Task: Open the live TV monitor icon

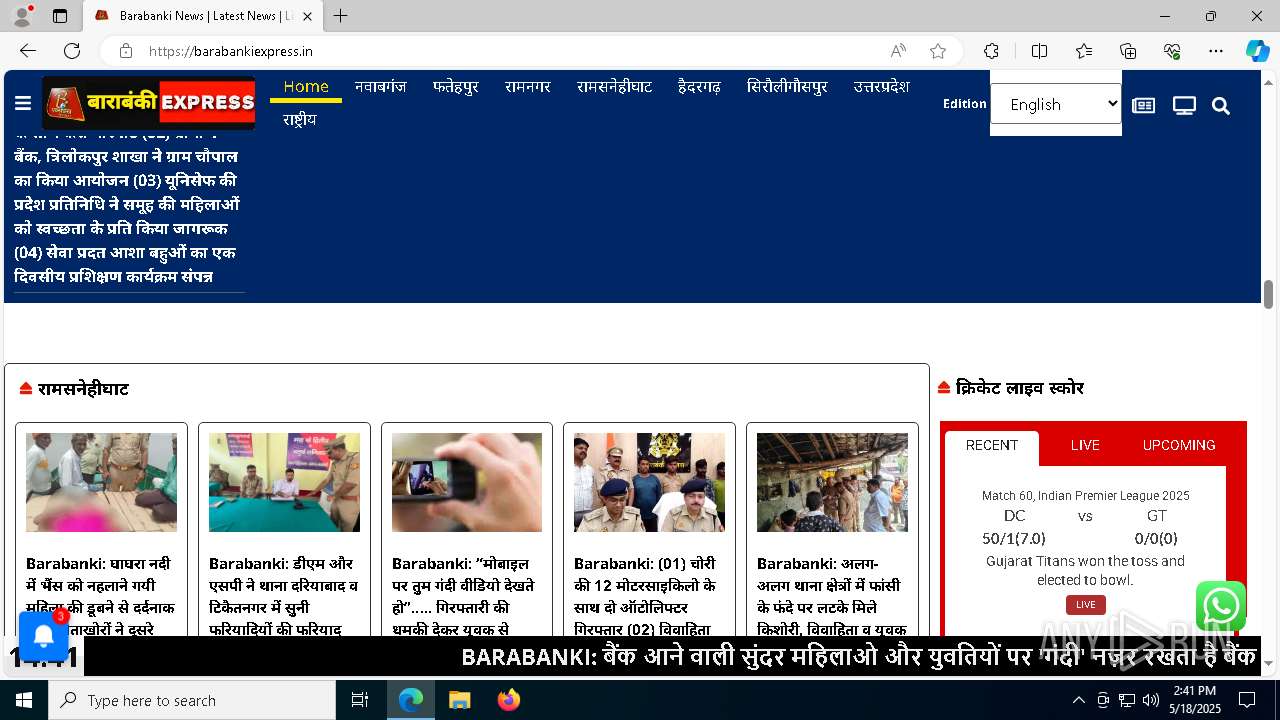Action: (1184, 105)
